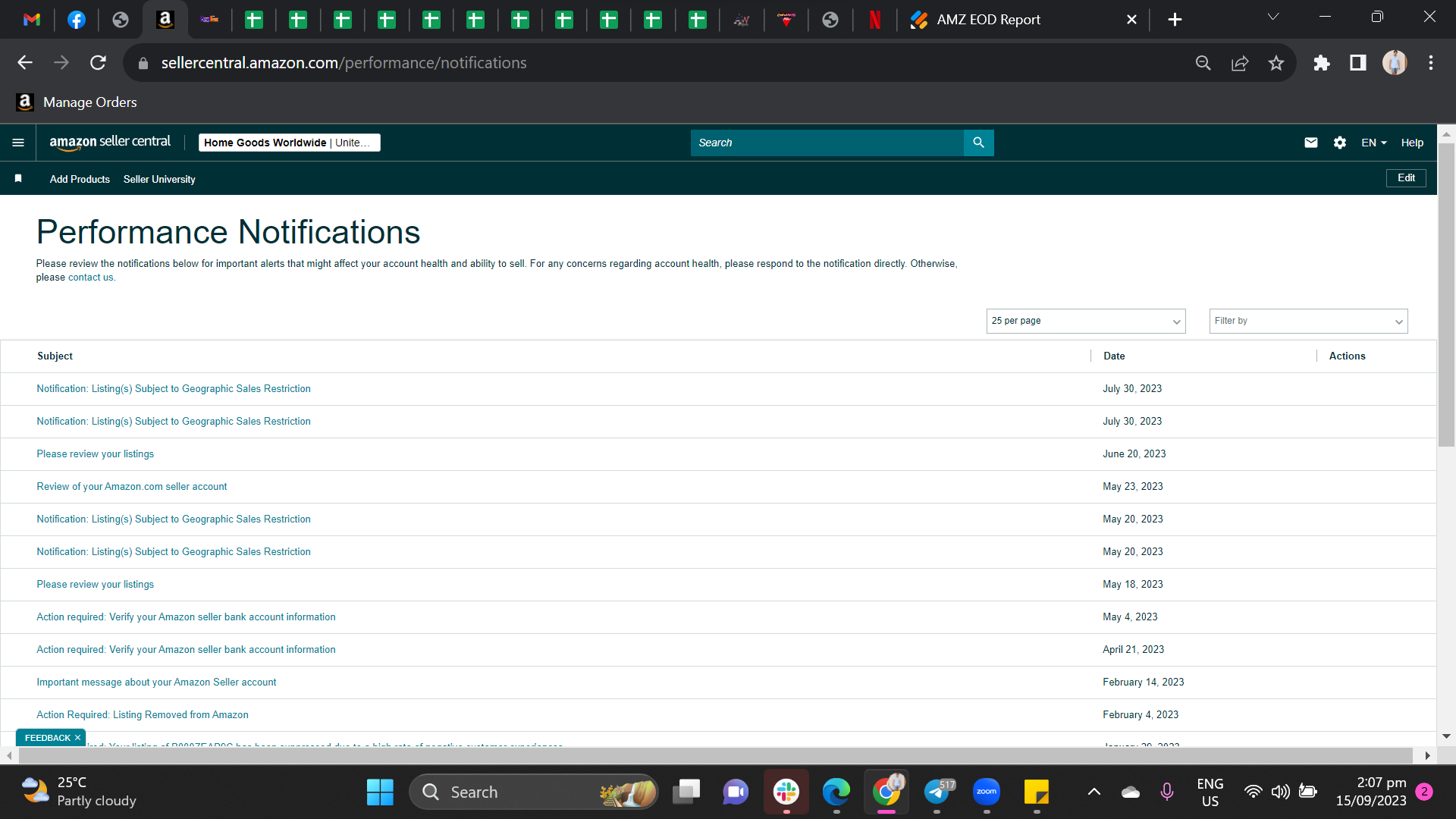Dismiss the FEEDBACK tab with its X
The width and height of the screenshot is (1456, 819).
coord(77,738)
